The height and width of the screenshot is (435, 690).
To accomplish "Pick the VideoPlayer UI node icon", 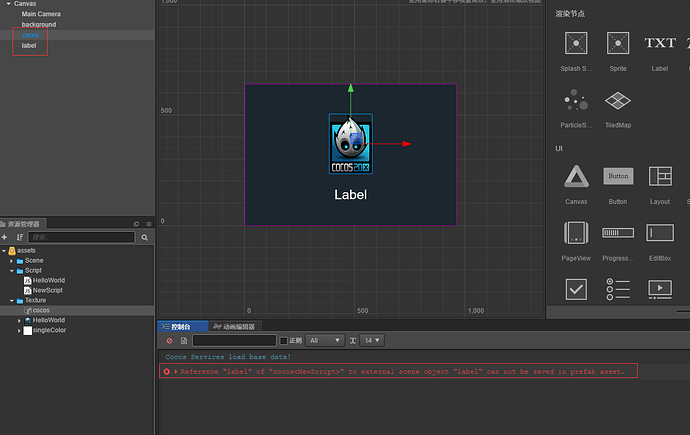I will click(x=660, y=289).
